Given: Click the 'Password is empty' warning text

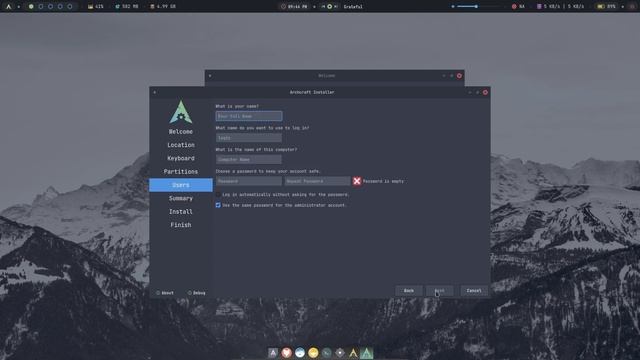Looking at the screenshot, I should tap(383, 181).
